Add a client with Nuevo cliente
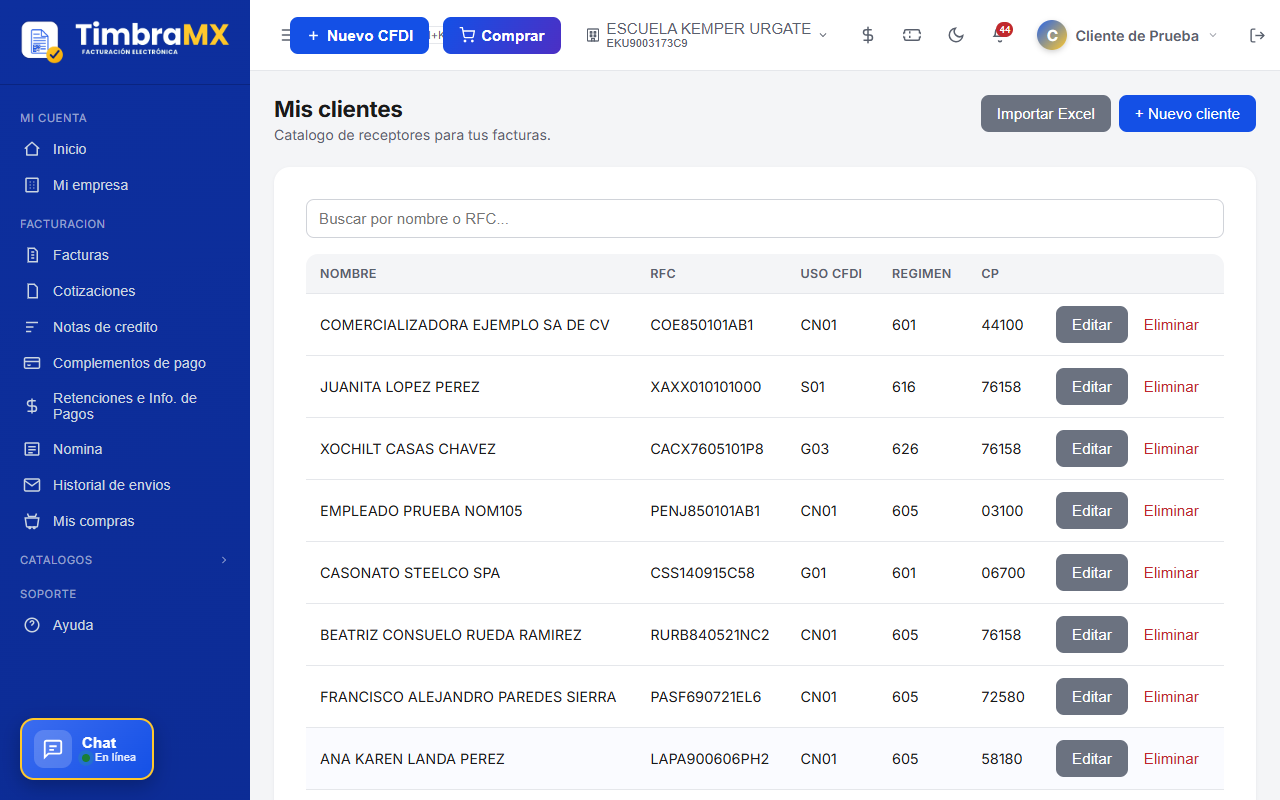The height and width of the screenshot is (800, 1280). tap(1187, 114)
